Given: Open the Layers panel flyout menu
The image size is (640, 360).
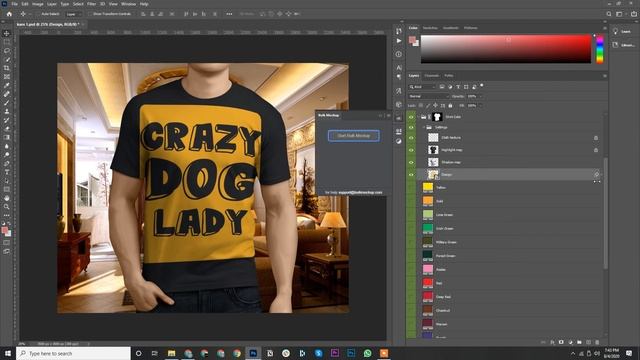Looking at the screenshot, I should point(604,76).
